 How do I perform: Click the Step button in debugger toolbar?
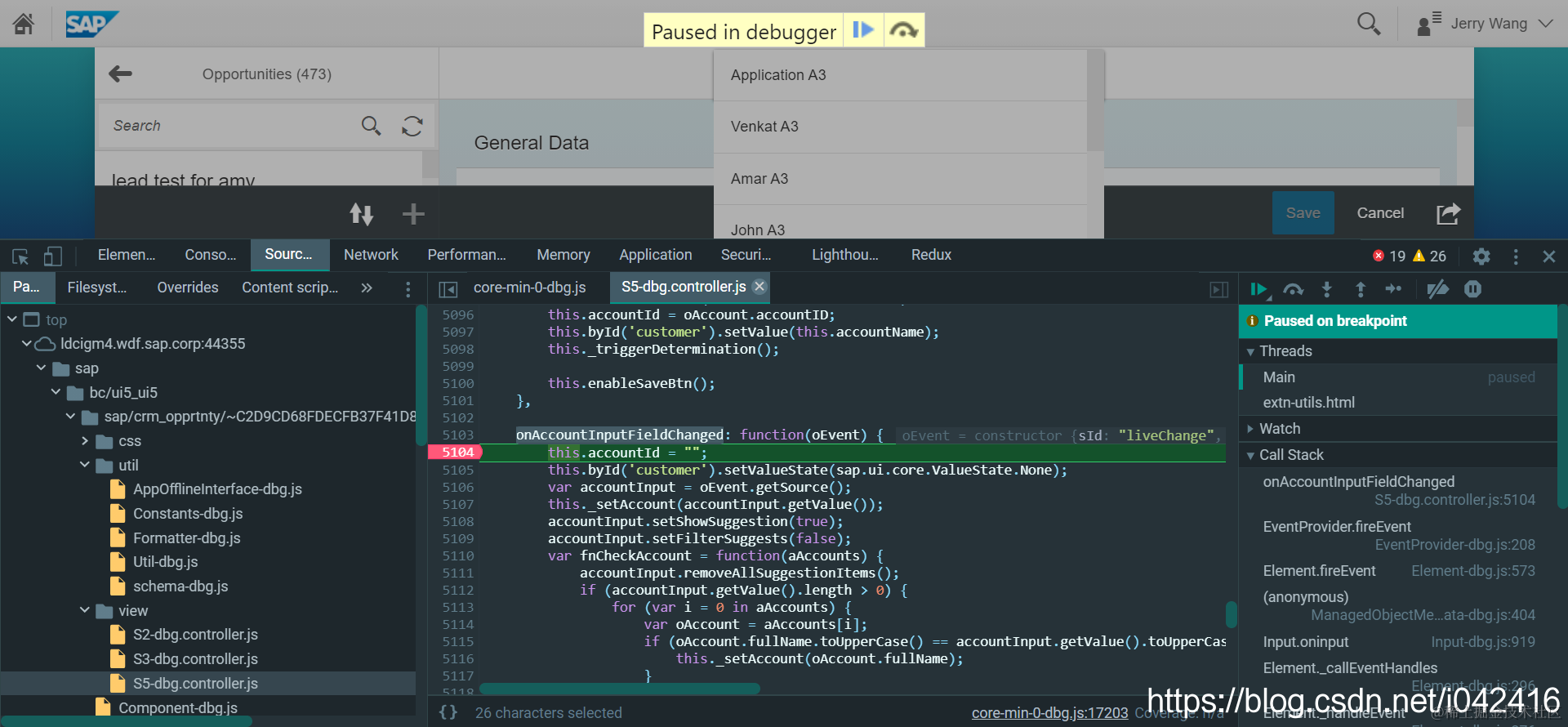pos(1393,289)
